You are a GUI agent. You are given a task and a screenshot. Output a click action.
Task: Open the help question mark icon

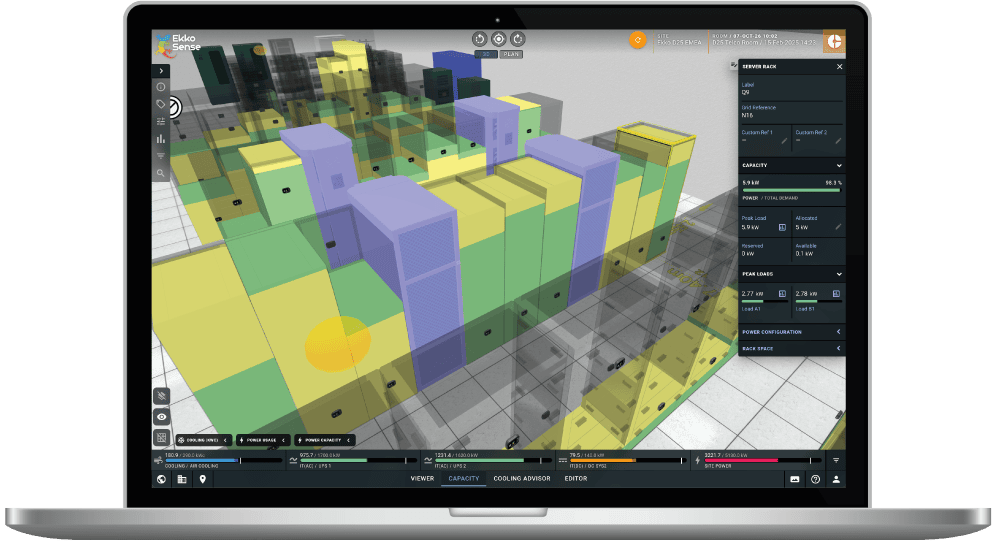click(x=815, y=479)
